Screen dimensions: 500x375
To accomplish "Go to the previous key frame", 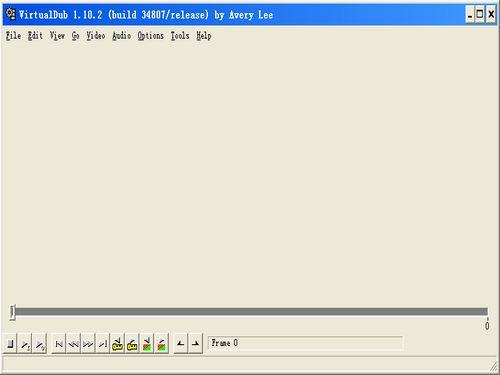I will pos(117,343).
